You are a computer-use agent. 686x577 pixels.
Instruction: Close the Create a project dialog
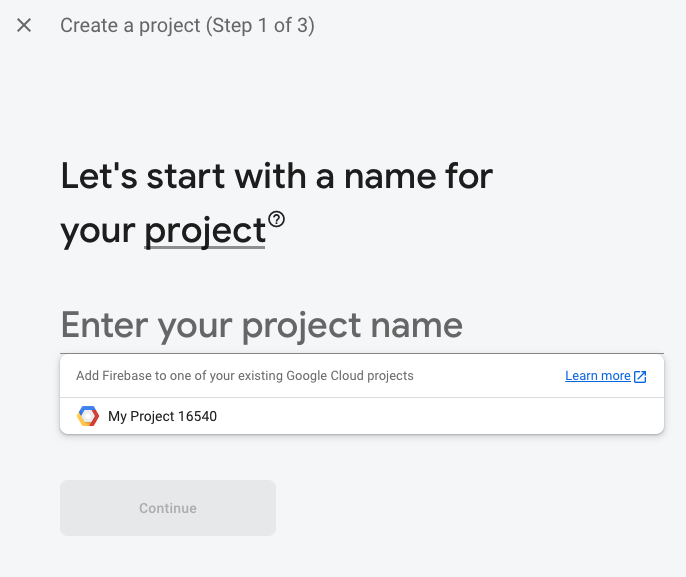point(24,25)
